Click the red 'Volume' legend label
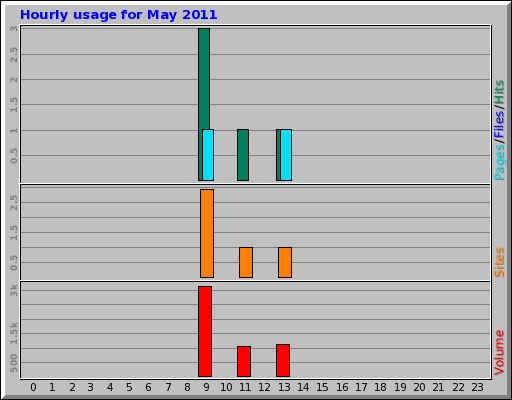This screenshot has height=400, width=512. pyautogui.click(x=499, y=353)
